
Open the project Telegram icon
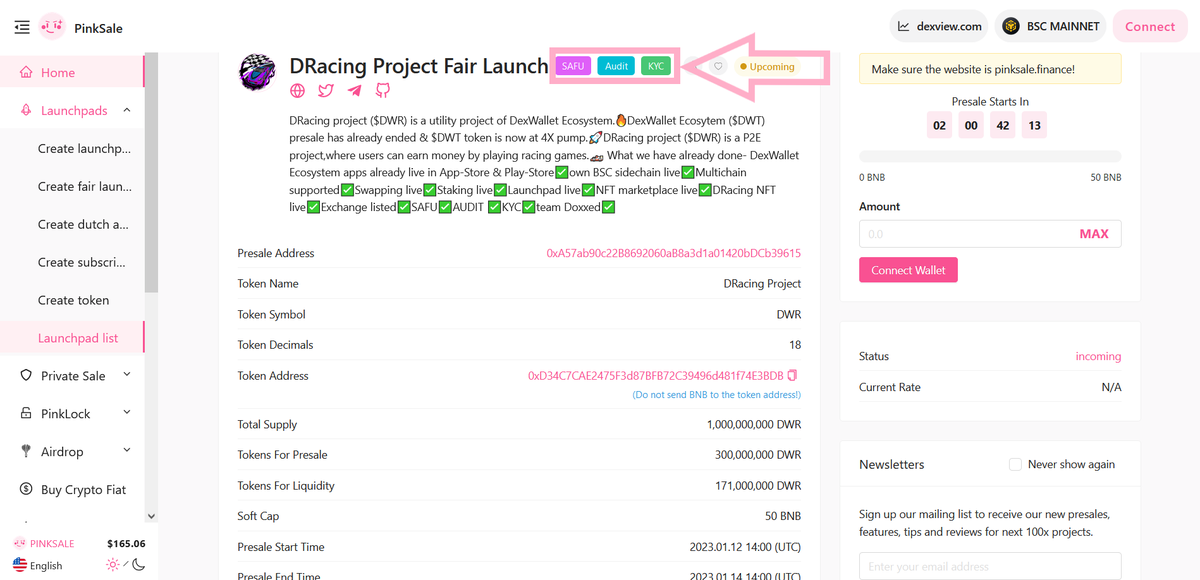354,91
